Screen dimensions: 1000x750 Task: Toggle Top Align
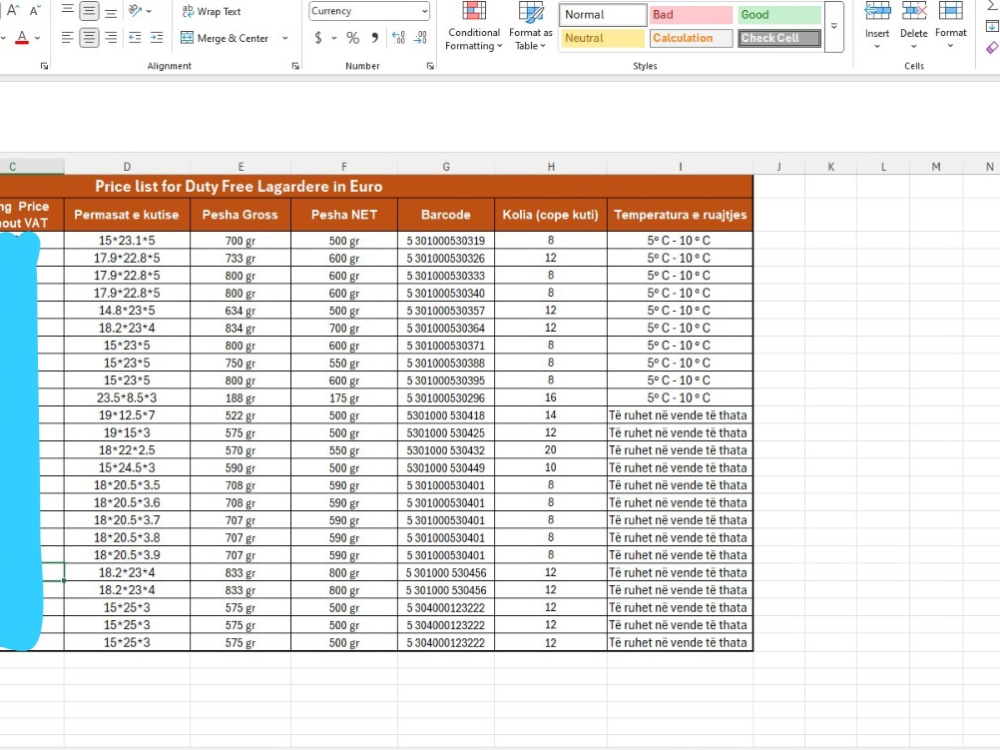[x=68, y=11]
